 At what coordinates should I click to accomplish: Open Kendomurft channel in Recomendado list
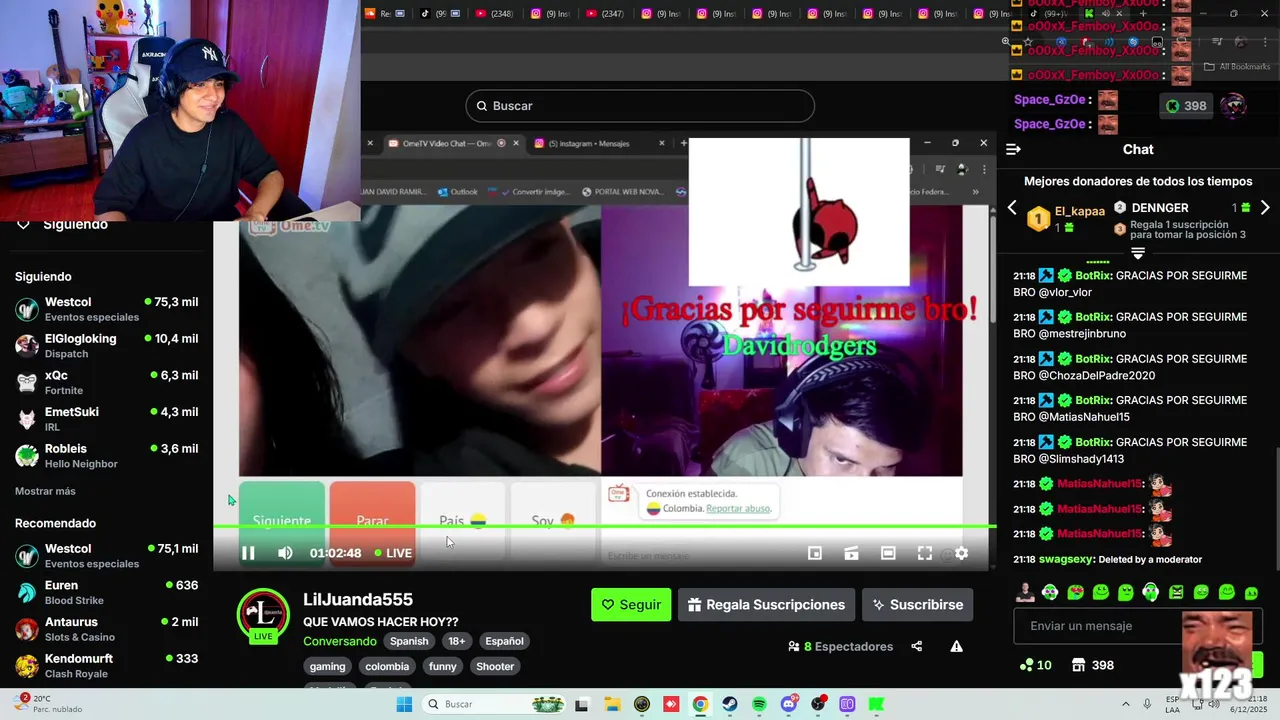point(106,665)
